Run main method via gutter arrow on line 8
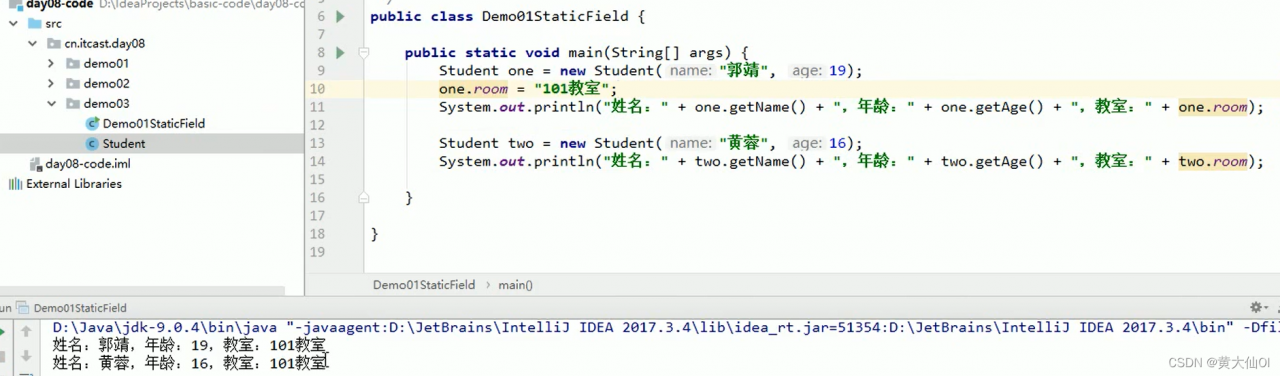 coord(340,53)
